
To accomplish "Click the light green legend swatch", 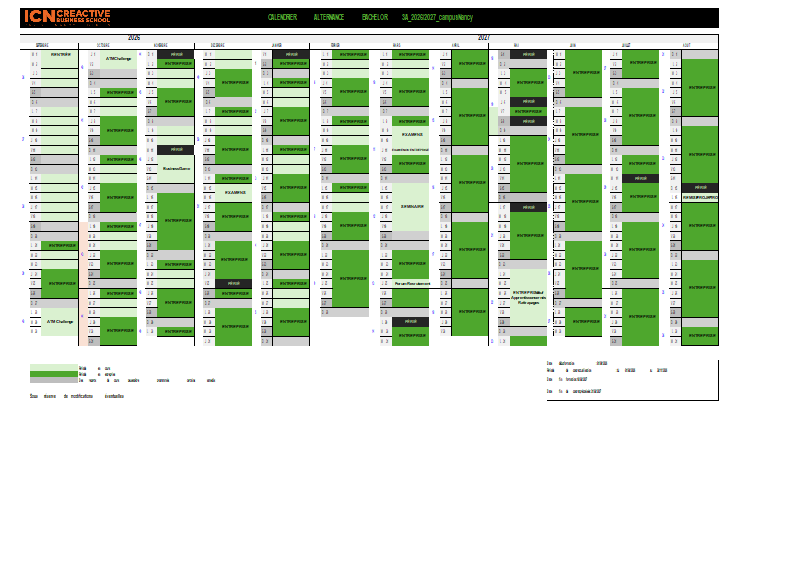I will (54, 367).
